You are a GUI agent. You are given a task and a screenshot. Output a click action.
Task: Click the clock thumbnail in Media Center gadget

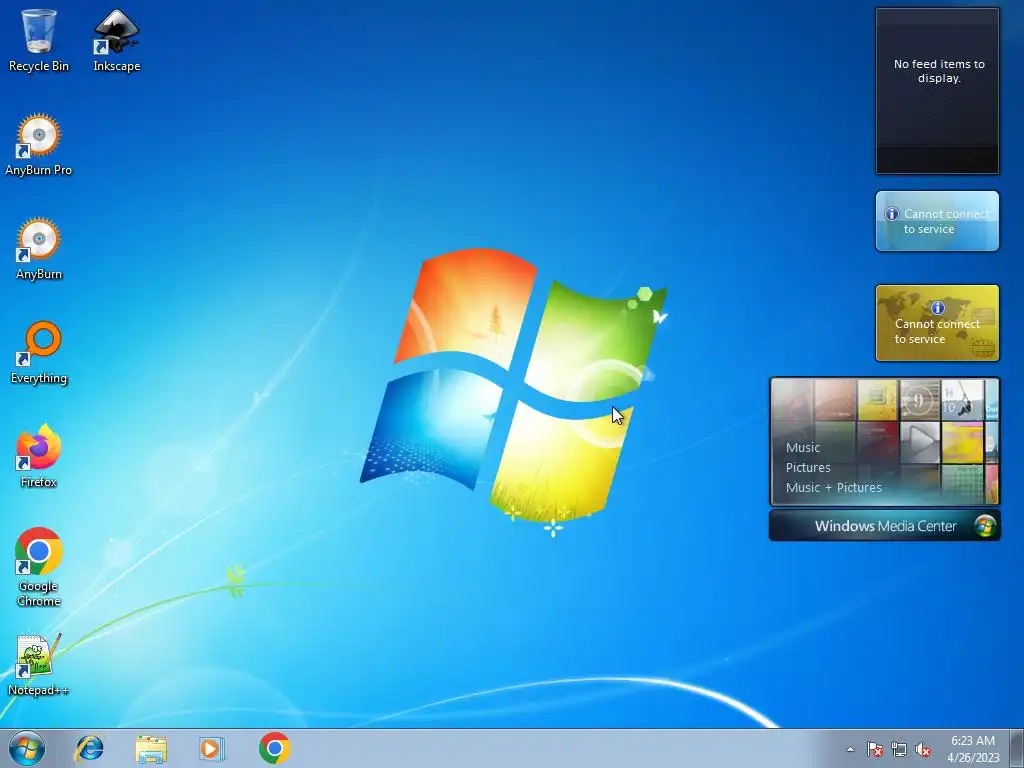920,400
